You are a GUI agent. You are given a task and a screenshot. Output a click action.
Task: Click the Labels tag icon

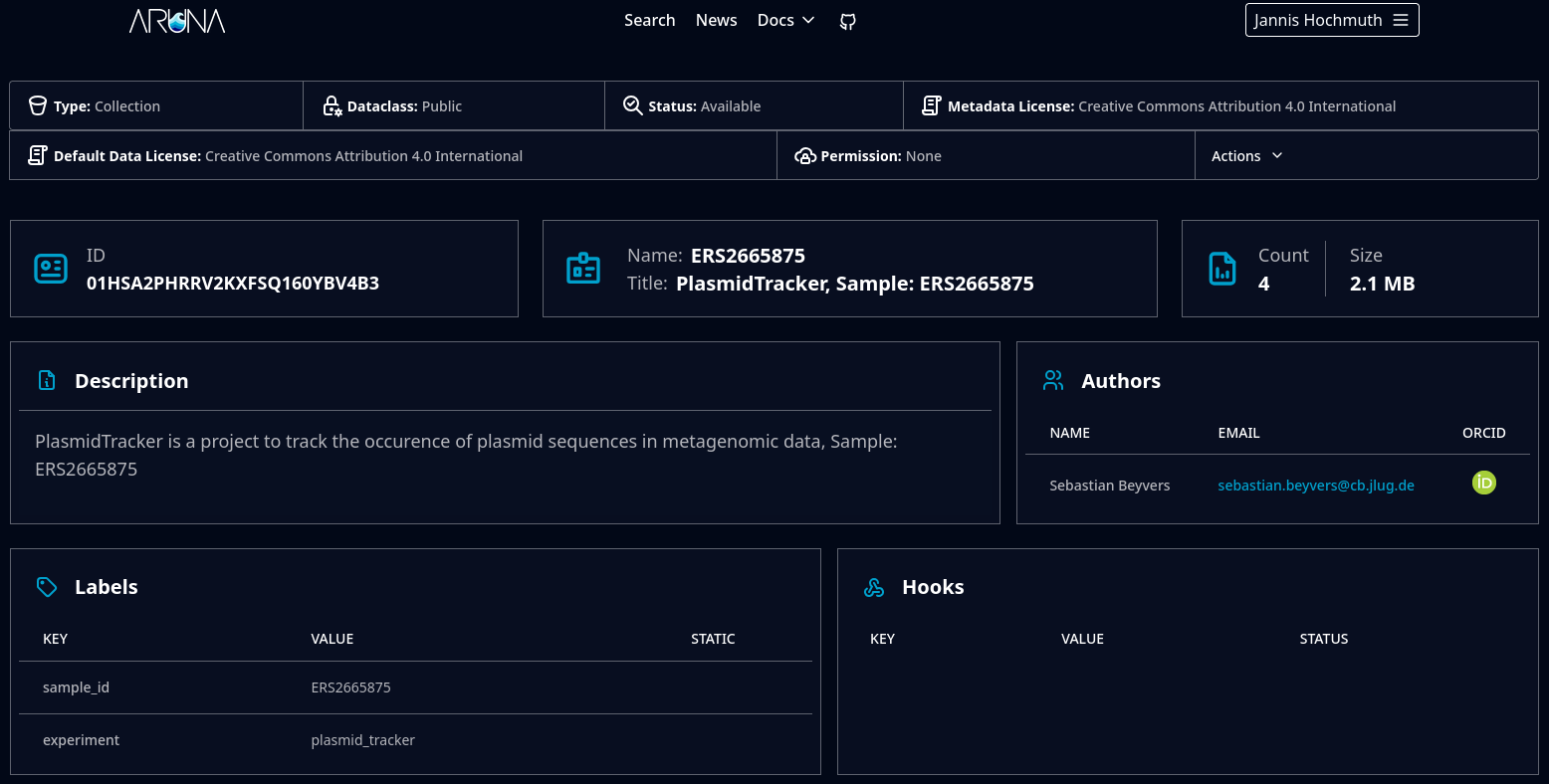(x=47, y=587)
